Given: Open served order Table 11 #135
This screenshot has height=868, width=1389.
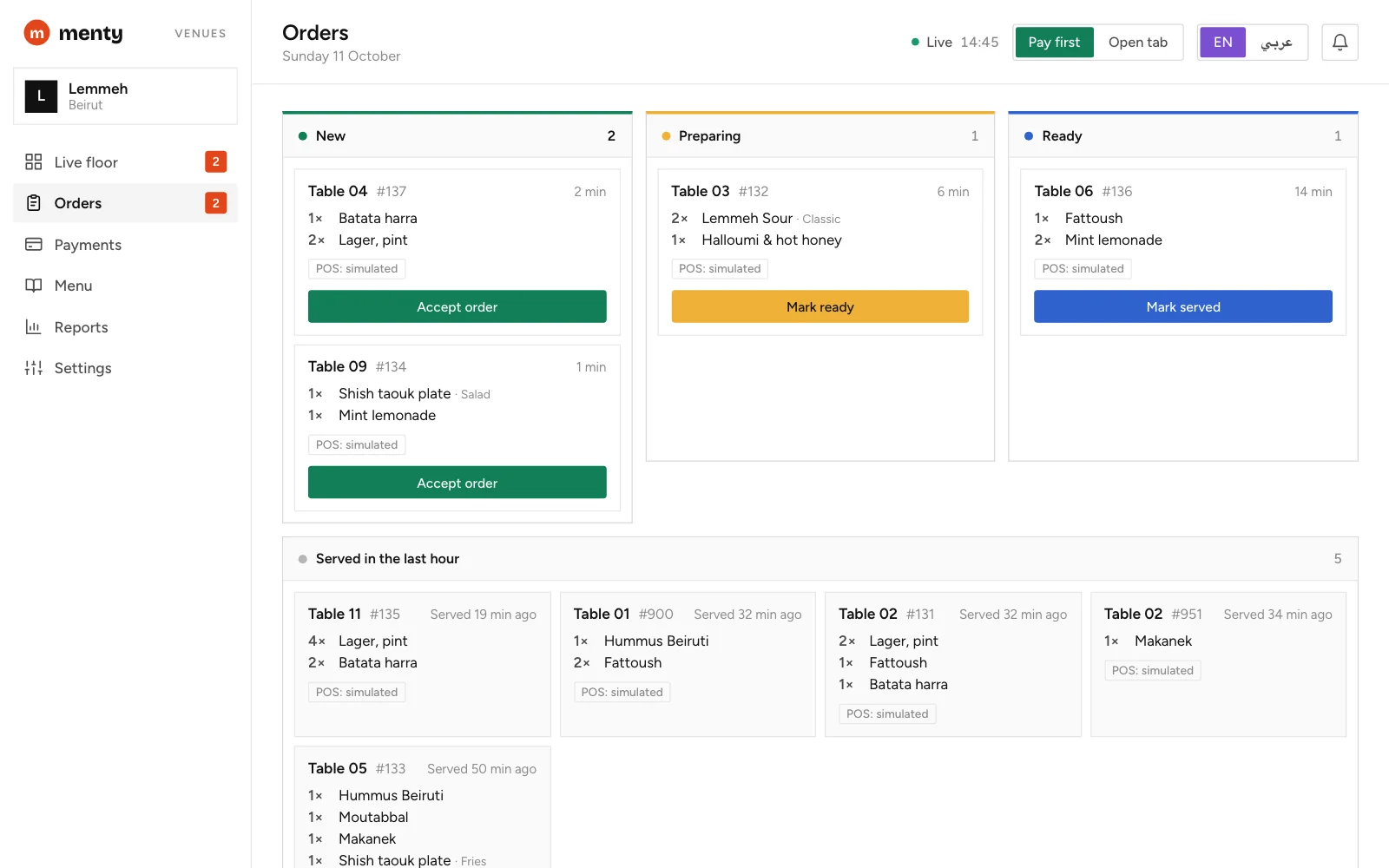Looking at the screenshot, I should click(x=422, y=664).
